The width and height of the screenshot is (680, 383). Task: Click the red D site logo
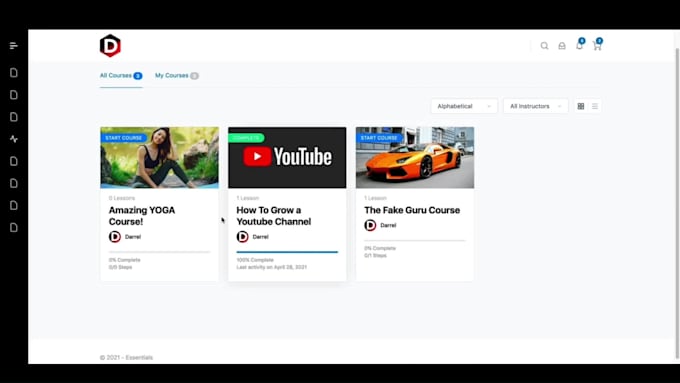(x=110, y=46)
